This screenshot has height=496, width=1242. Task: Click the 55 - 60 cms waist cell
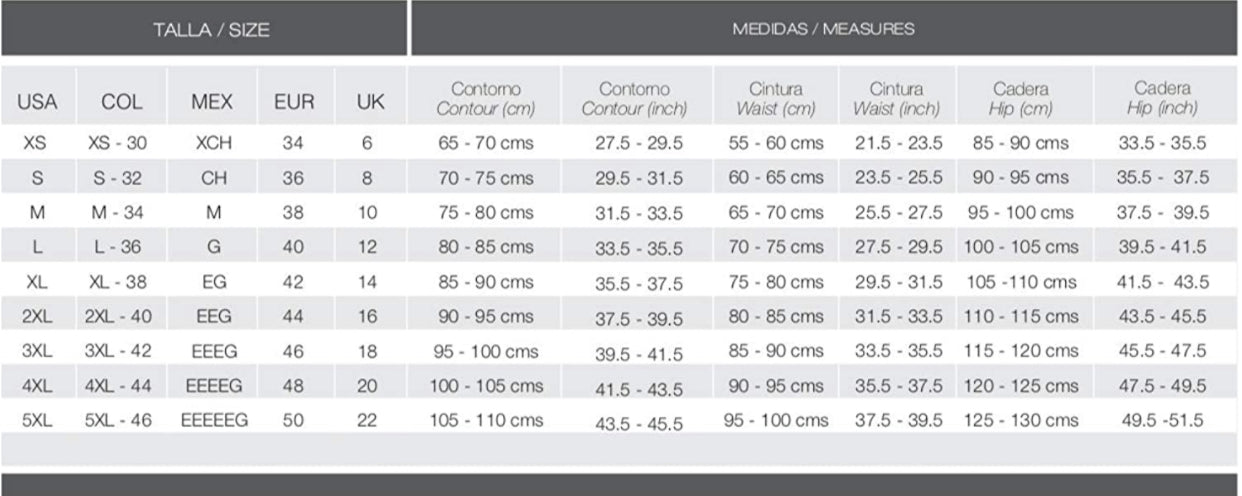[x=776, y=144]
